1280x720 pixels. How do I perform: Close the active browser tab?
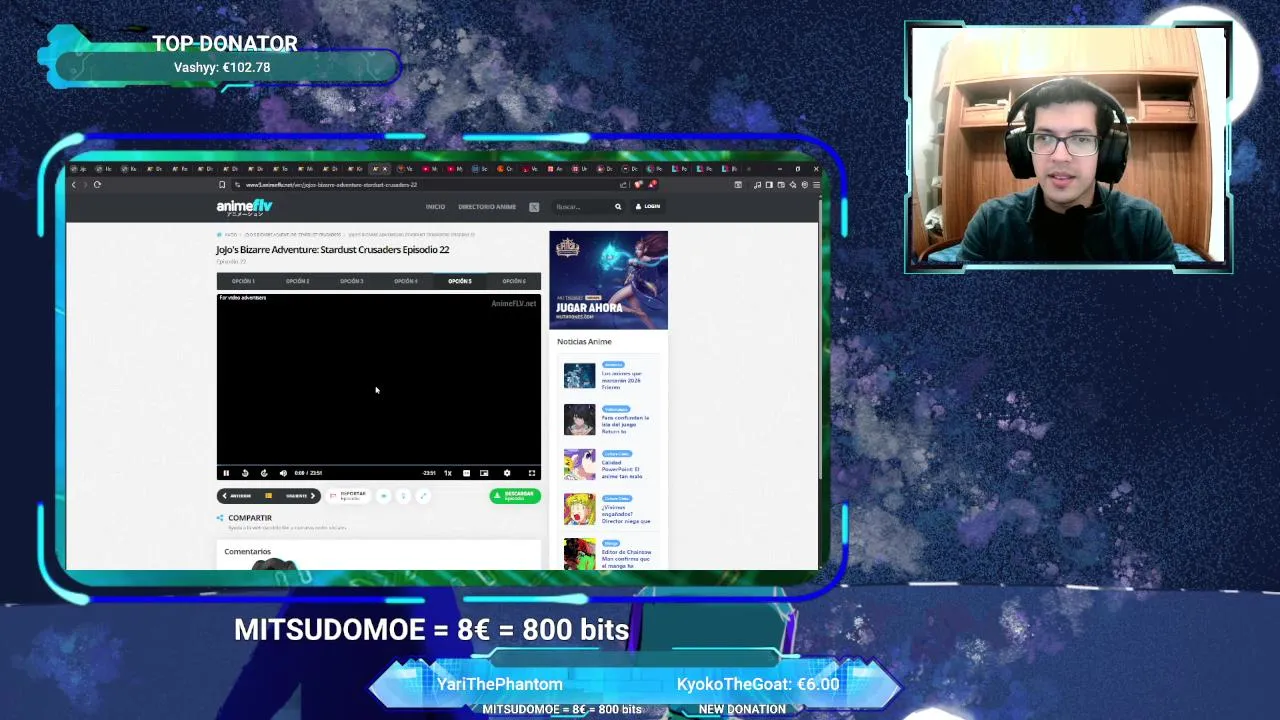tap(385, 169)
